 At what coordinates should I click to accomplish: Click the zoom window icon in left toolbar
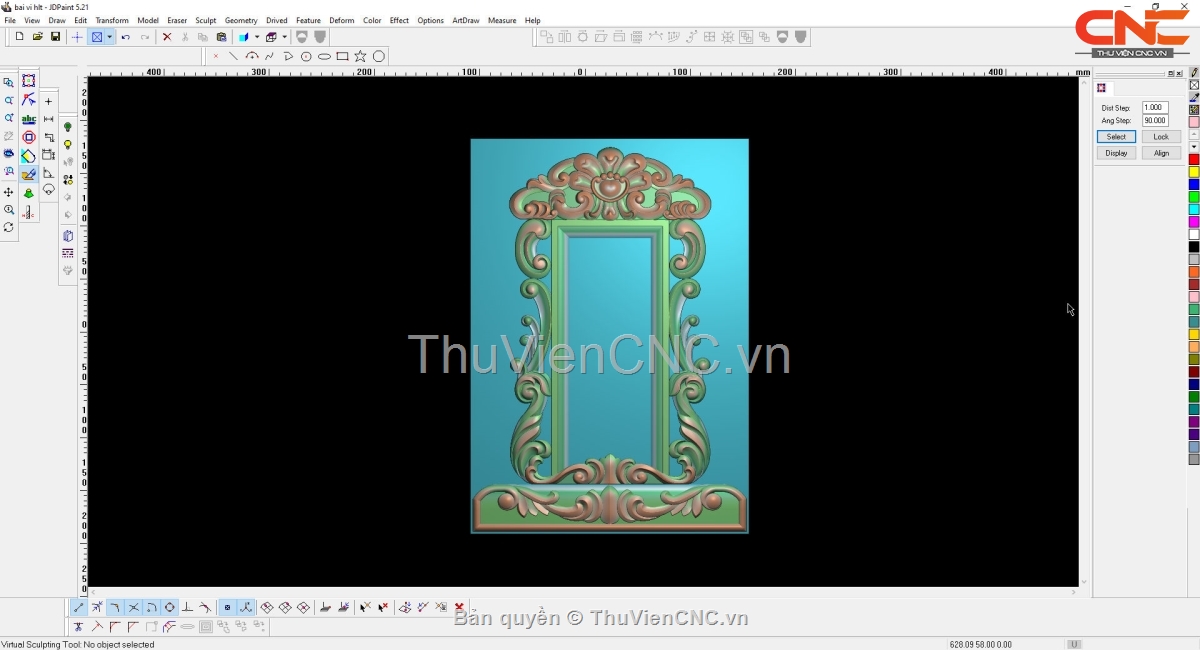[x=9, y=83]
